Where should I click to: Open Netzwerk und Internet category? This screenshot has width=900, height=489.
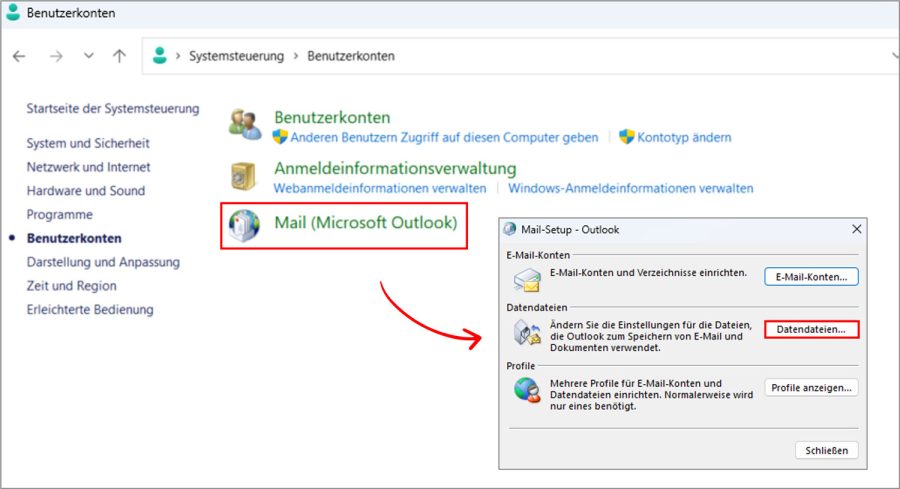click(88, 167)
